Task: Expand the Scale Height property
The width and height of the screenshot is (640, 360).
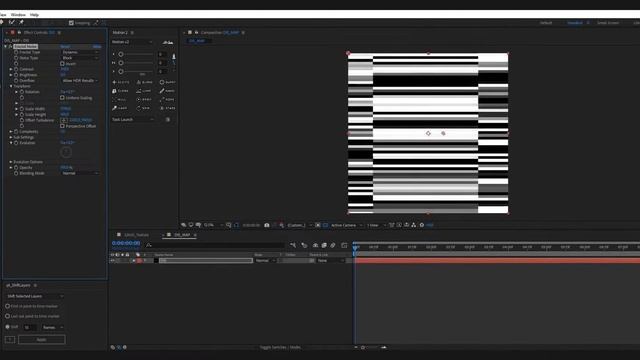Action: (x=17, y=115)
